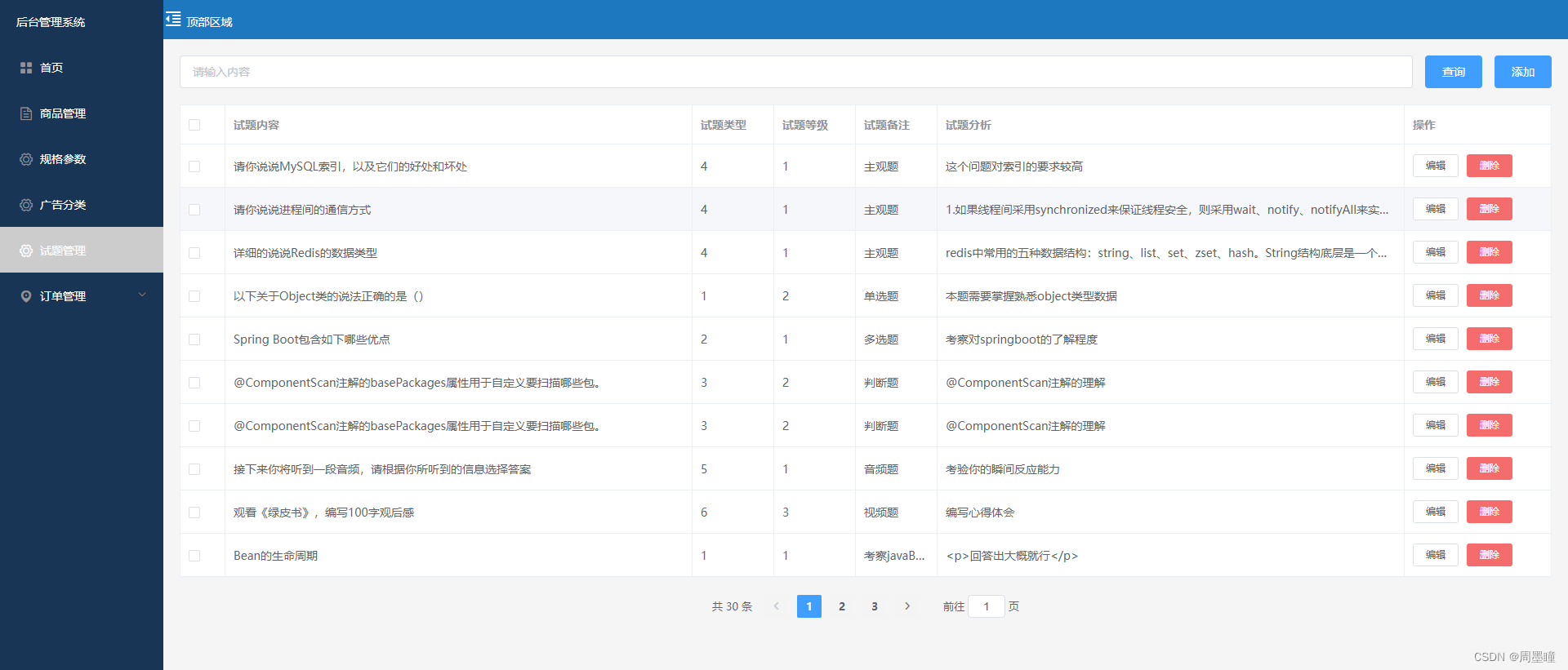This screenshot has width=1568, height=670.
Task: Go to previous page arrow
Action: (777, 606)
